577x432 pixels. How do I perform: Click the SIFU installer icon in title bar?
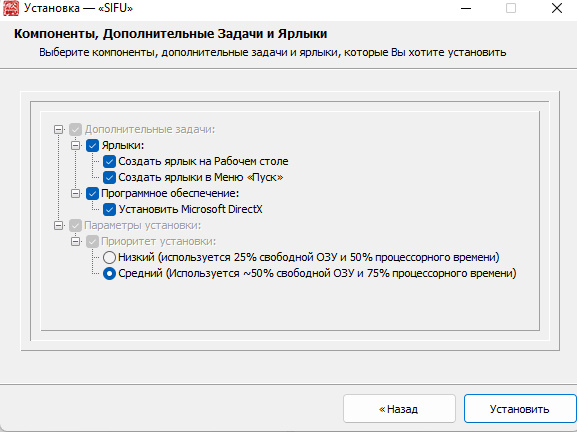[11, 8]
